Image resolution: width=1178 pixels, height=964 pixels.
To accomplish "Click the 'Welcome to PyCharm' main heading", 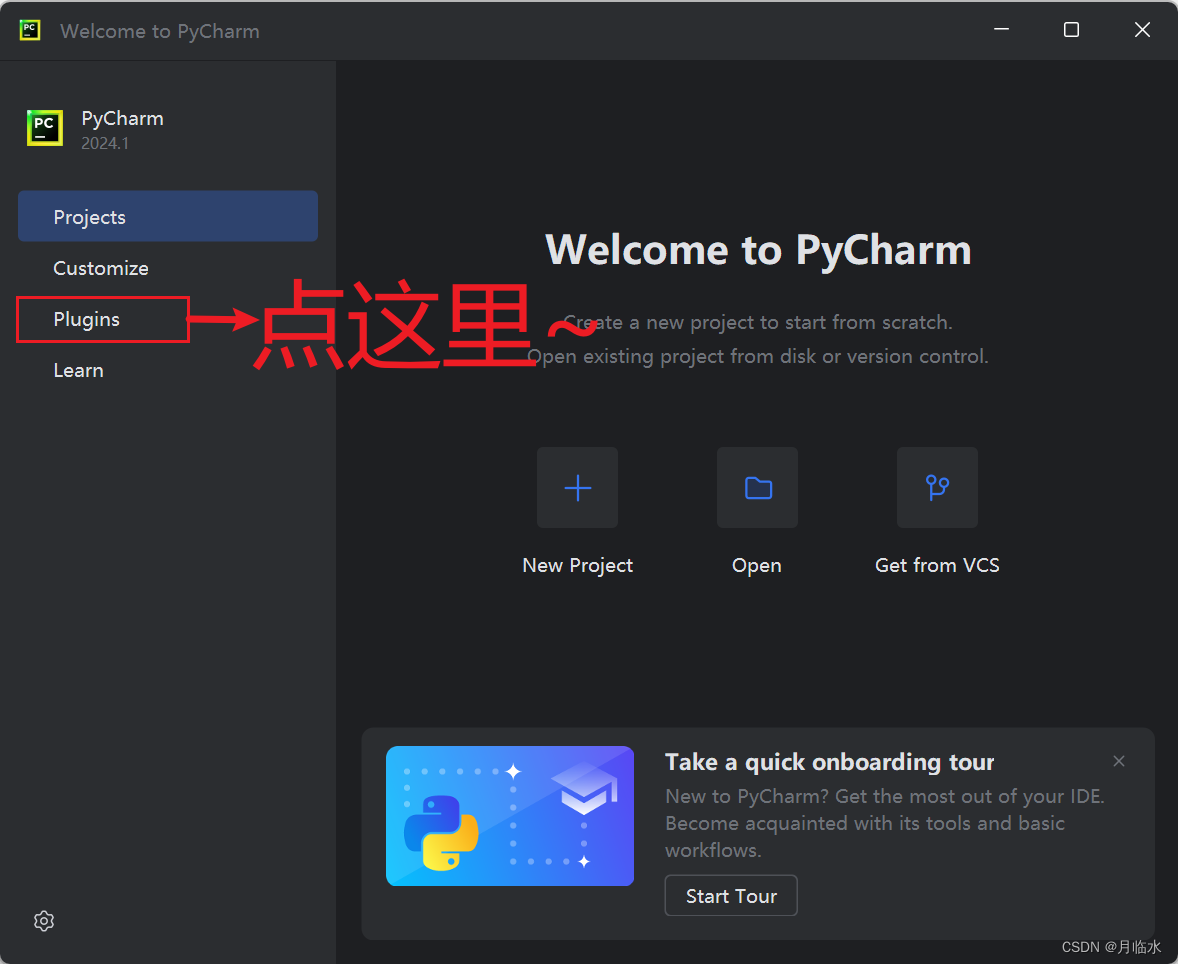I will (758, 250).
